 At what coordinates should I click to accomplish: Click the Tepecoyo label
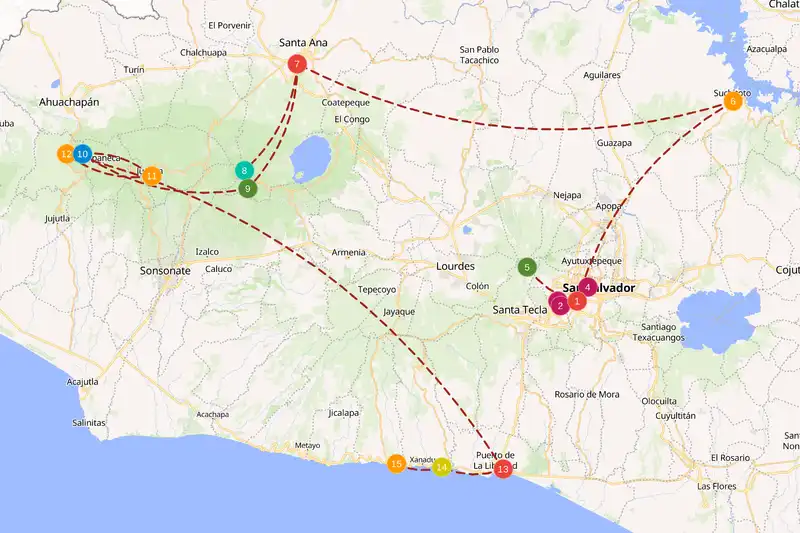377,290
